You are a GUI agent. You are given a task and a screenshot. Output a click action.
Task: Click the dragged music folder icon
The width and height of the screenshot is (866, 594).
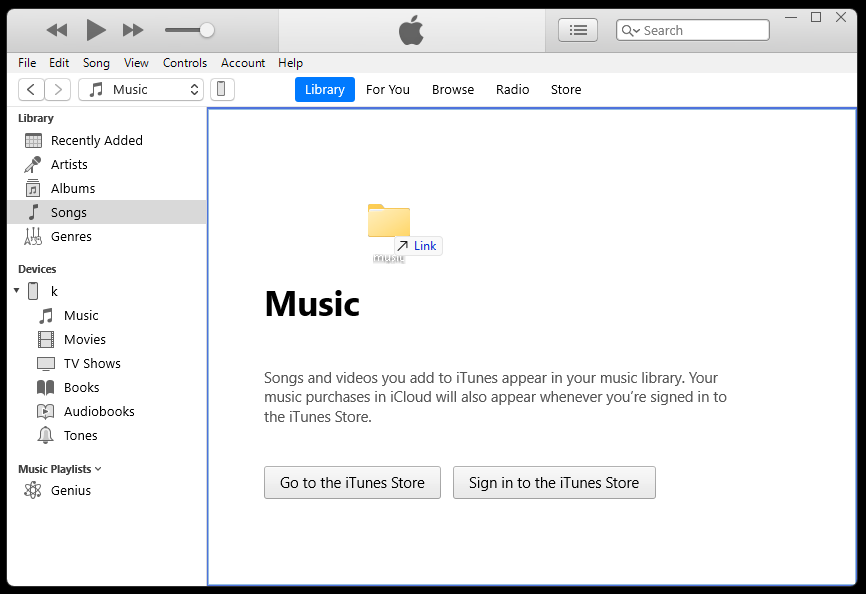click(389, 221)
